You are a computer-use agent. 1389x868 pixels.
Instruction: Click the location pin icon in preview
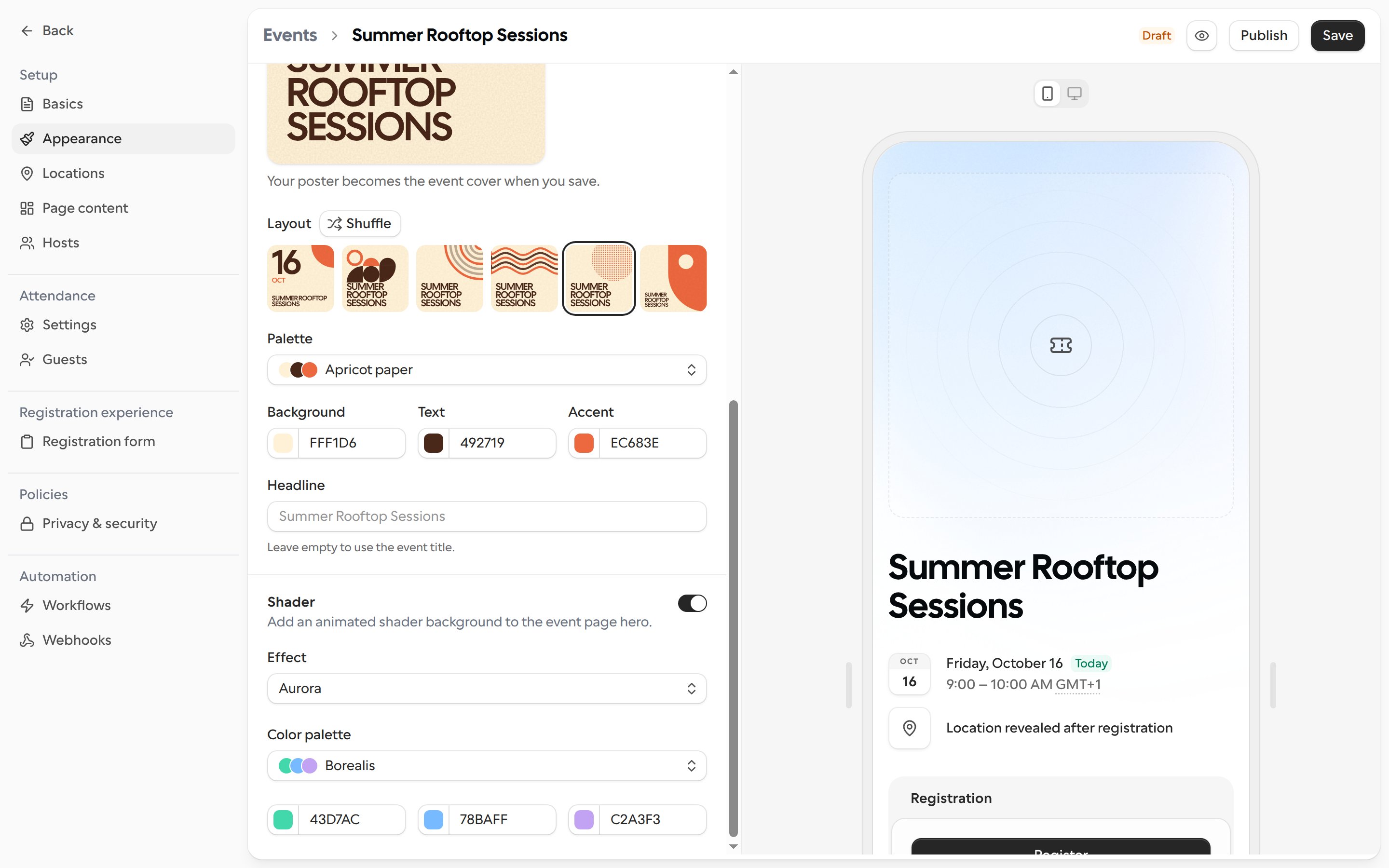pos(909,728)
